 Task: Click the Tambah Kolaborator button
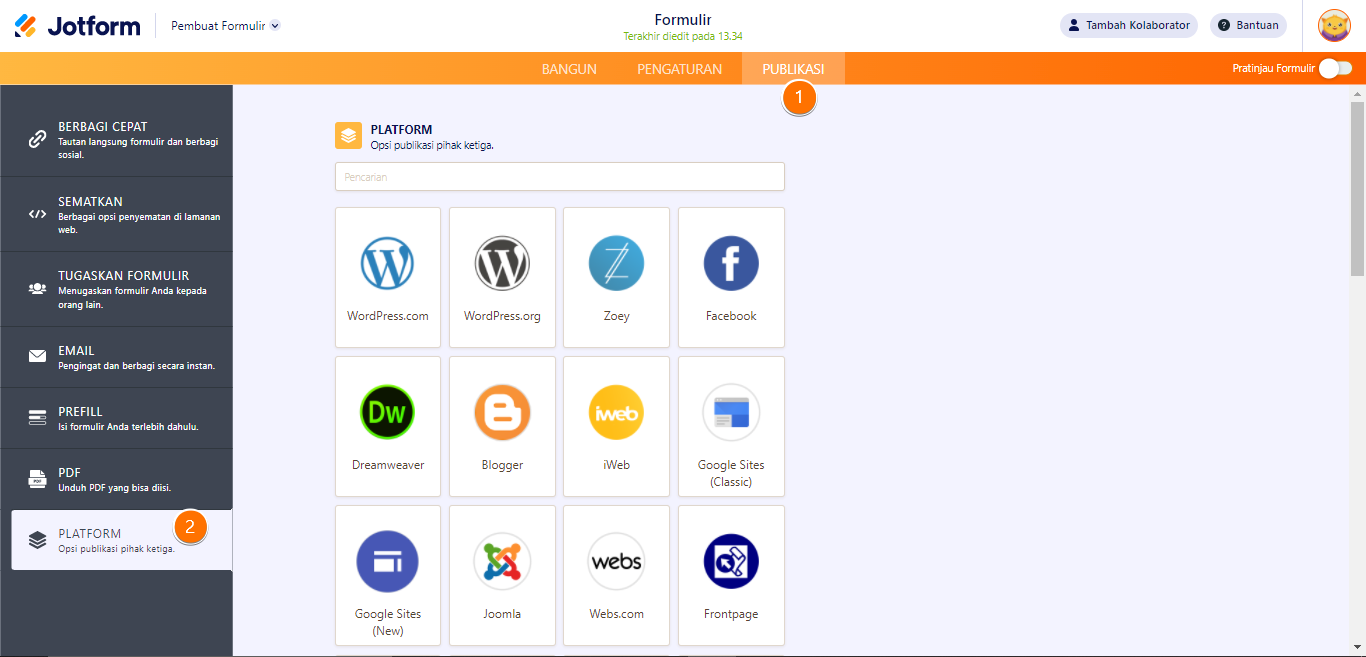click(x=1128, y=25)
